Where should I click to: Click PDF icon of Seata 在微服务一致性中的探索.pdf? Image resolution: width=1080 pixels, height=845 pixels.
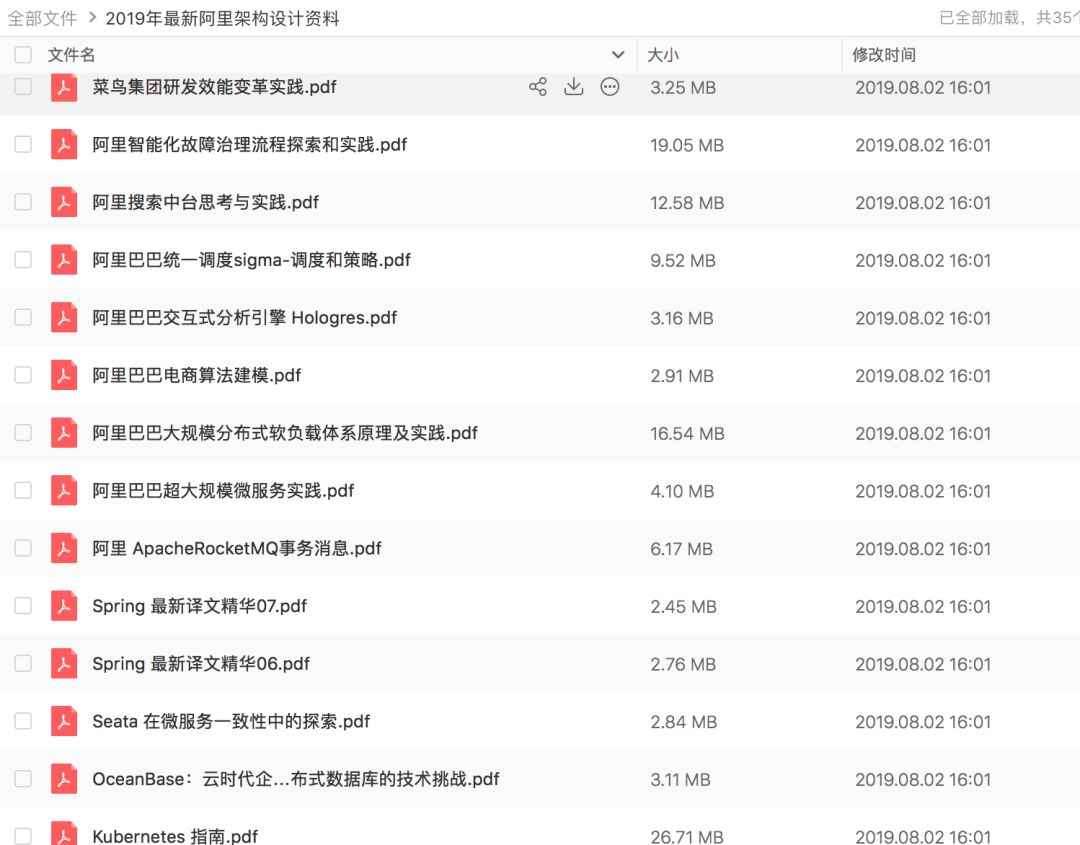(x=64, y=721)
